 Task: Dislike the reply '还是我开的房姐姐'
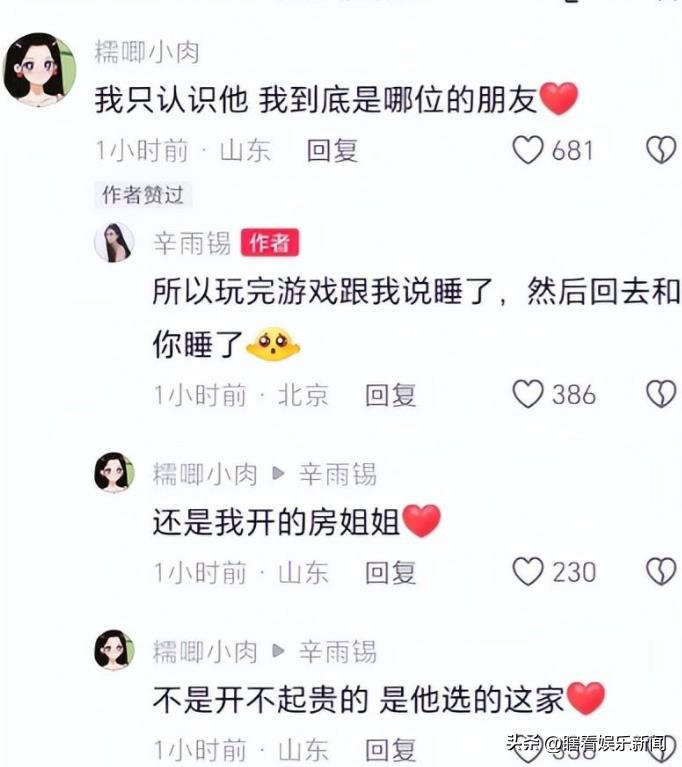pos(661,572)
